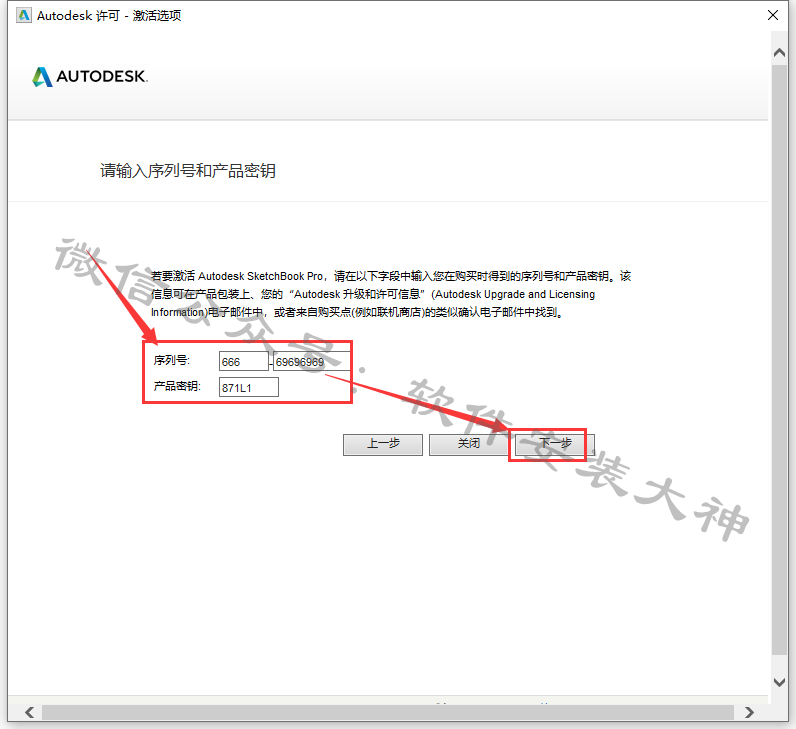Click the instruction text line starting 若要激活 Autodesk SketchBook Pro
Screen dimensions: 796x729
tap(391, 276)
